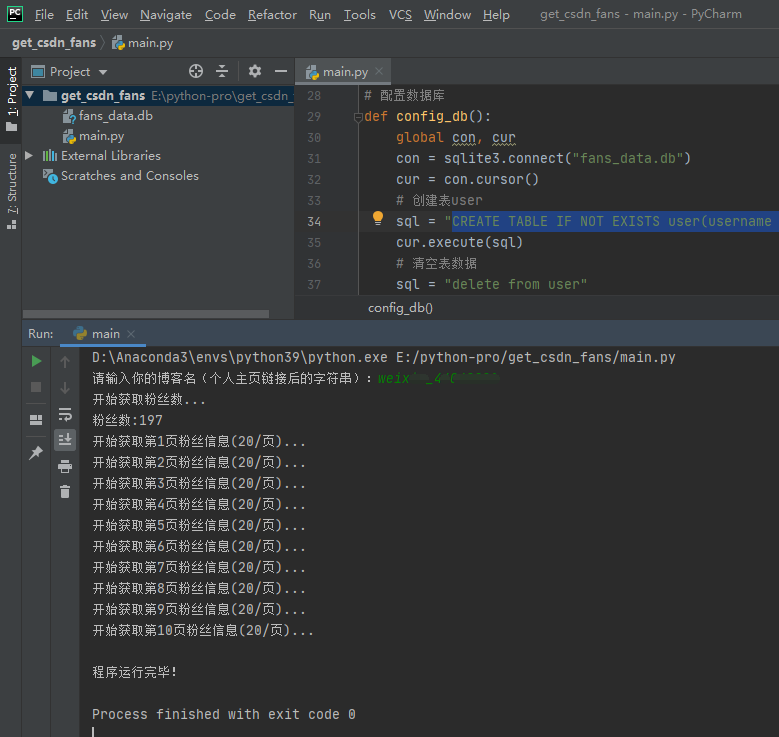Image resolution: width=779 pixels, height=737 pixels.
Task: Open the File menu
Action: point(44,15)
